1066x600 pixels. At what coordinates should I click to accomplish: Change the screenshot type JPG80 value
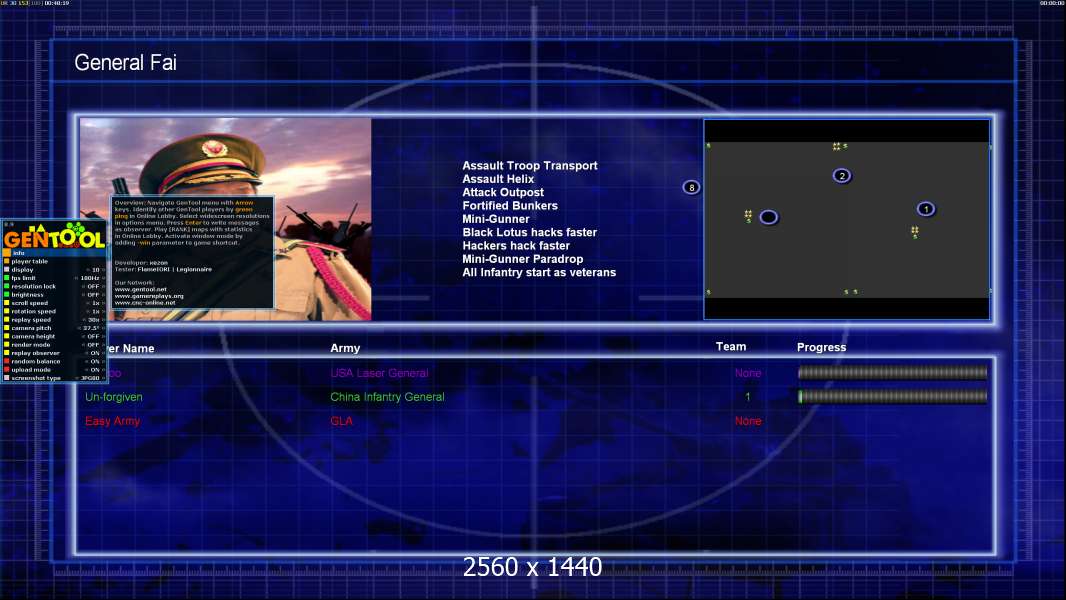tap(90, 378)
